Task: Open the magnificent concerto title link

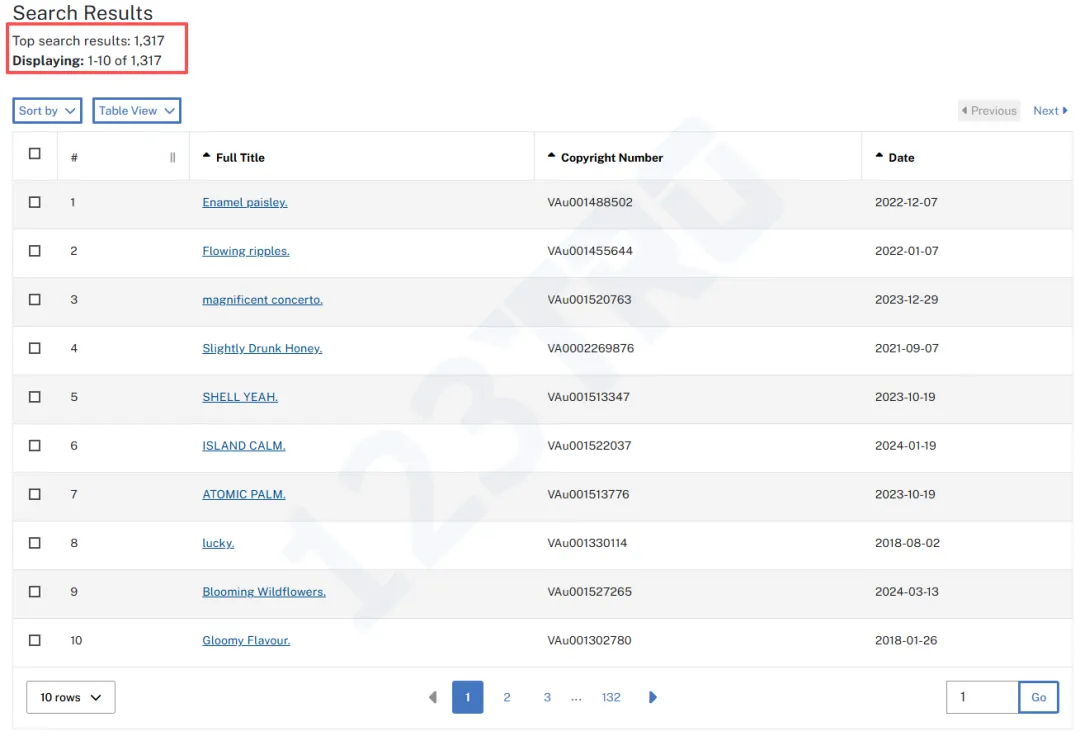Action: pos(262,299)
